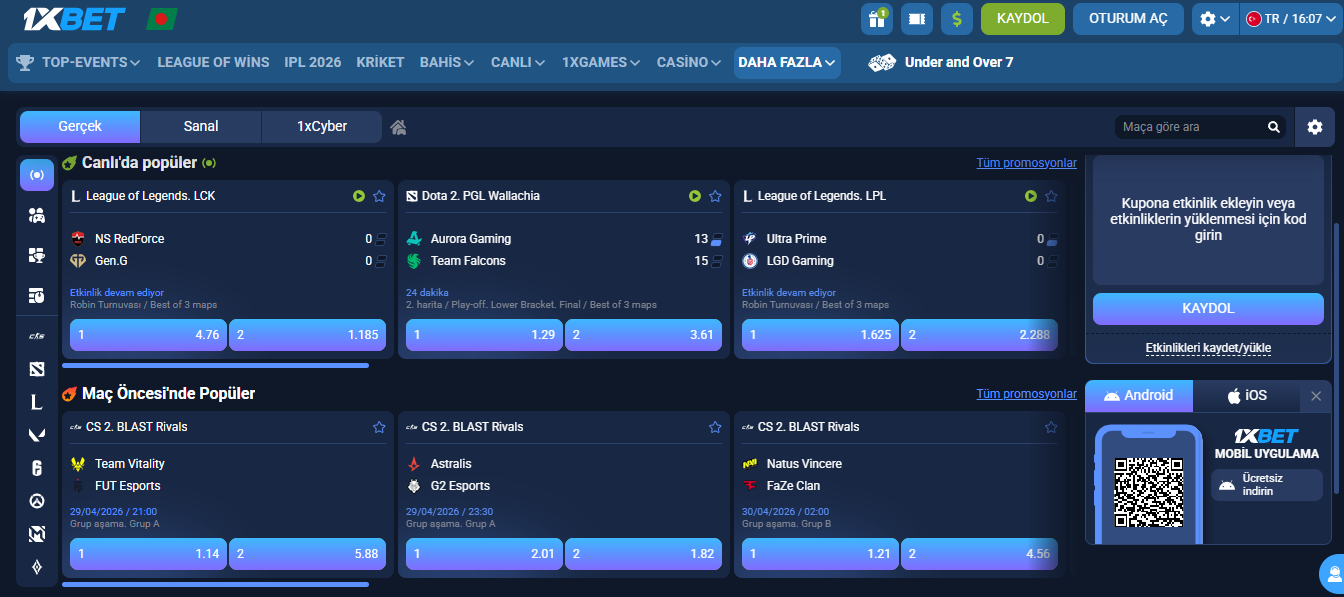Open LEAGUE OF WİNS menu item
Screen dimensions: 1344x597
tap(213, 62)
